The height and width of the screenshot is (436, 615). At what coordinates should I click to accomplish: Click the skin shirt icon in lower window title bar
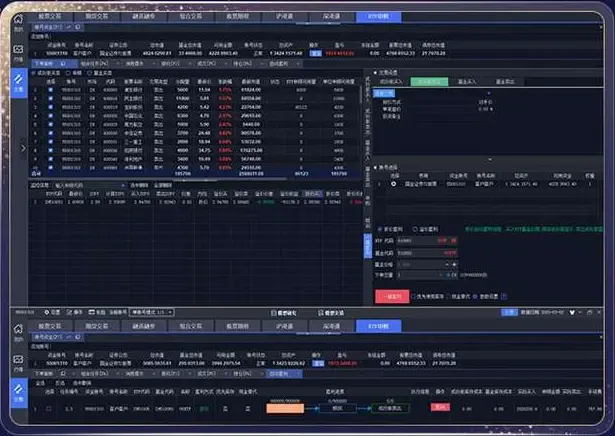(572, 312)
